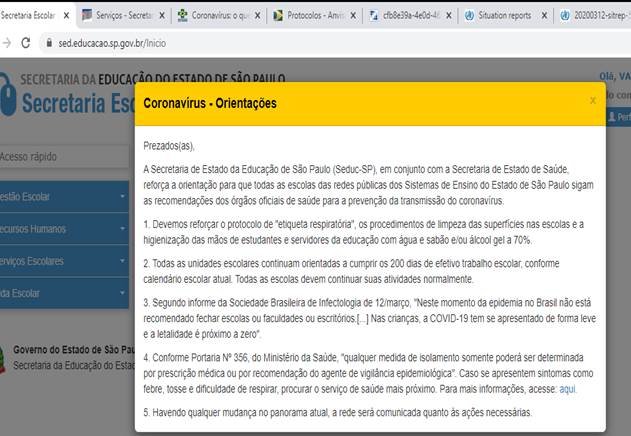The width and height of the screenshot is (631, 436).
Task: Click the Serviços tab favicon
Action: click(x=87, y=15)
